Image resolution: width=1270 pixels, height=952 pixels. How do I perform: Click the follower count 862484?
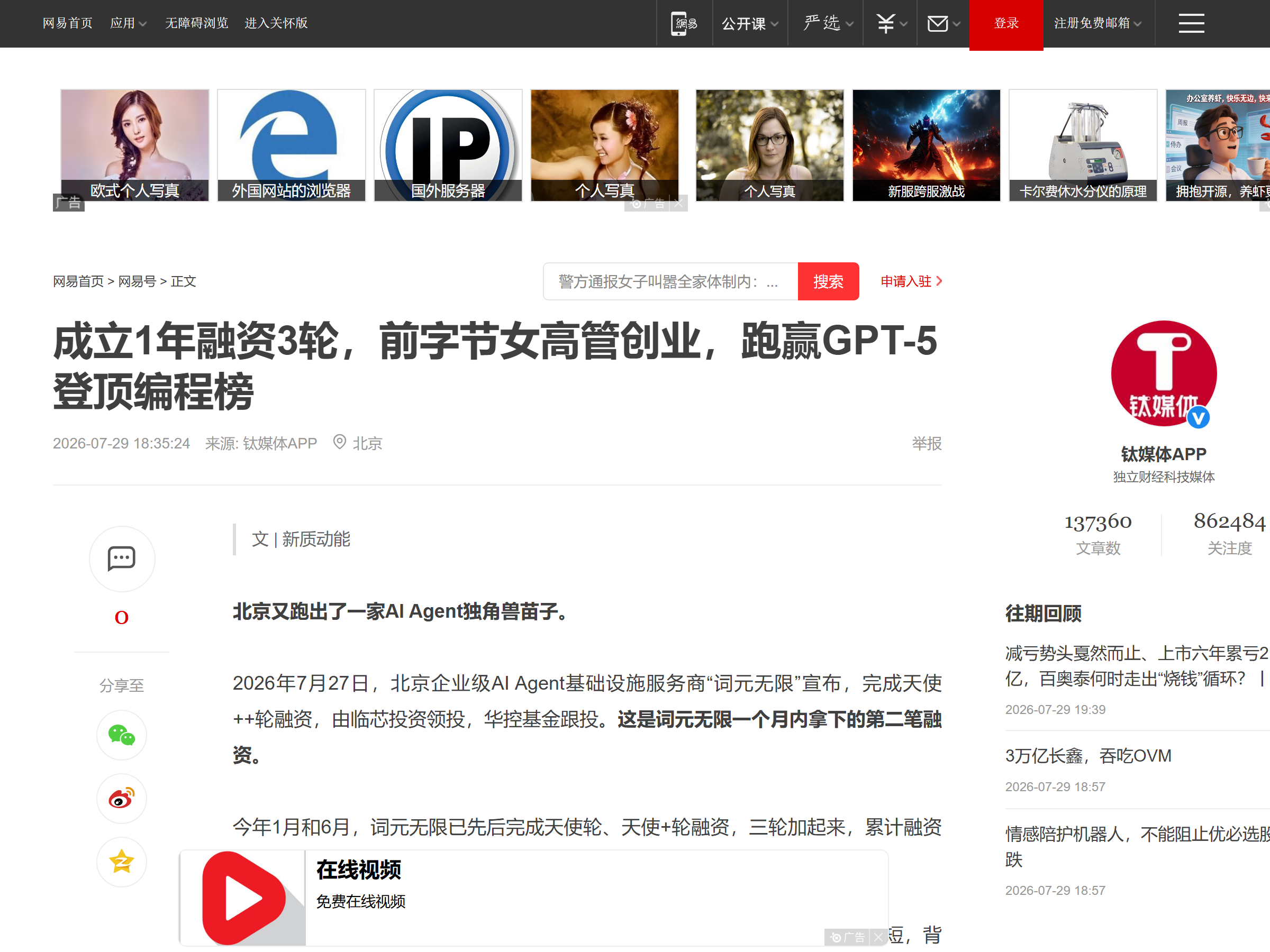[x=1229, y=521]
